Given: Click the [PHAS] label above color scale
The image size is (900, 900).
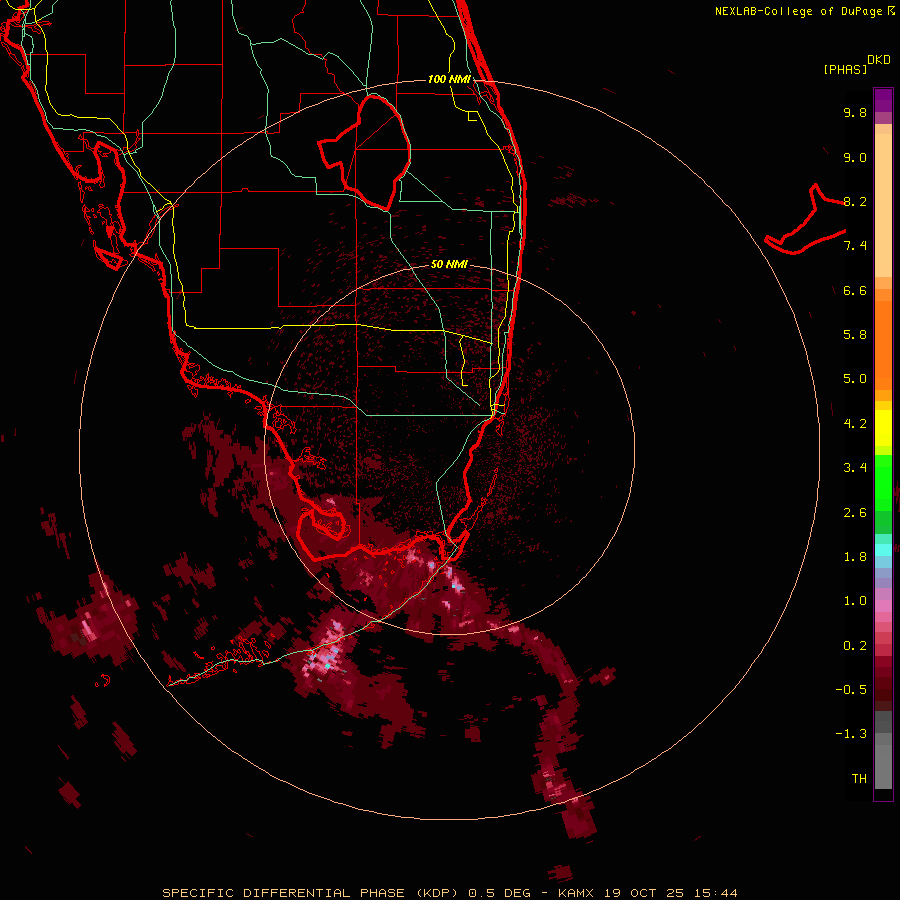Looking at the screenshot, I should pos(845,70).
